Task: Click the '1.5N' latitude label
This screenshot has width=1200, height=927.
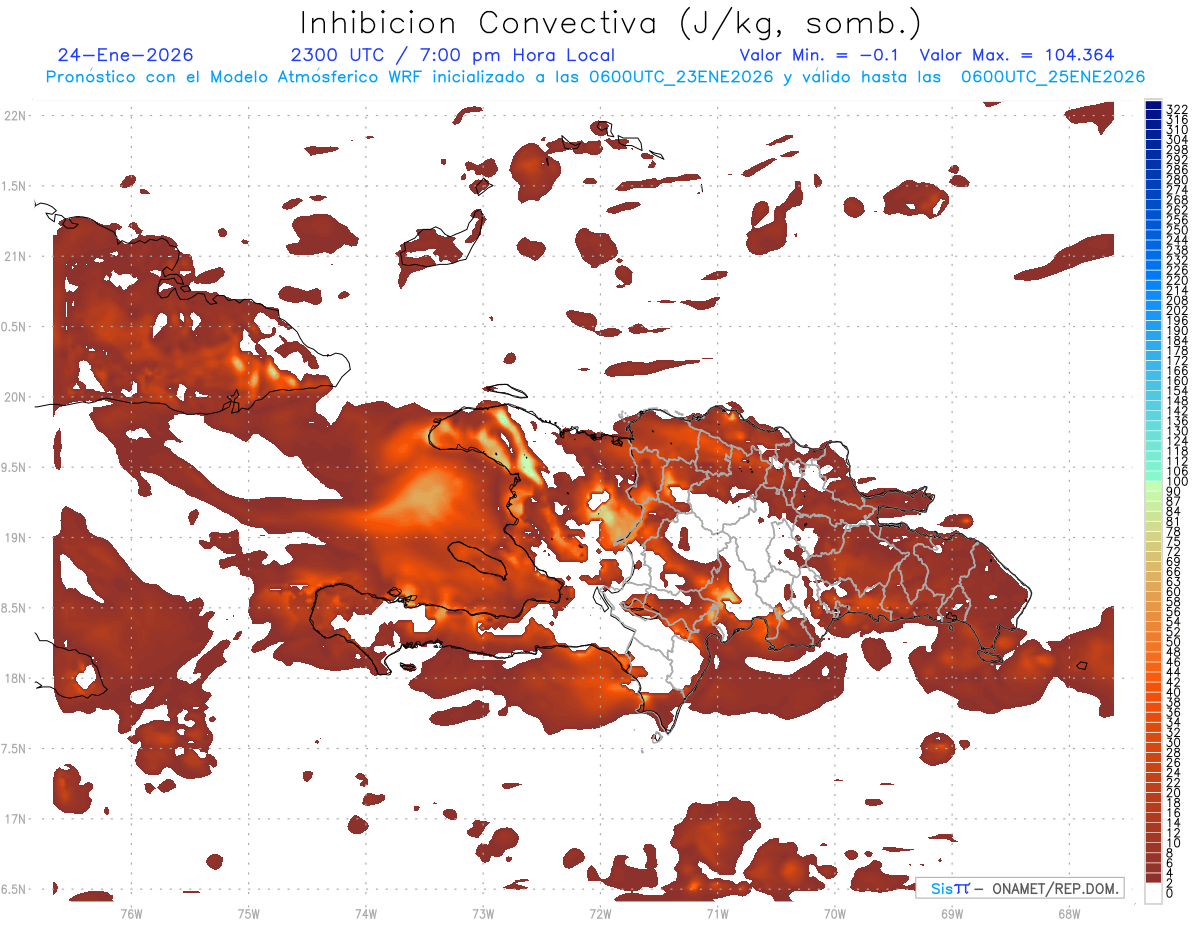Action: tap(14, 186)
